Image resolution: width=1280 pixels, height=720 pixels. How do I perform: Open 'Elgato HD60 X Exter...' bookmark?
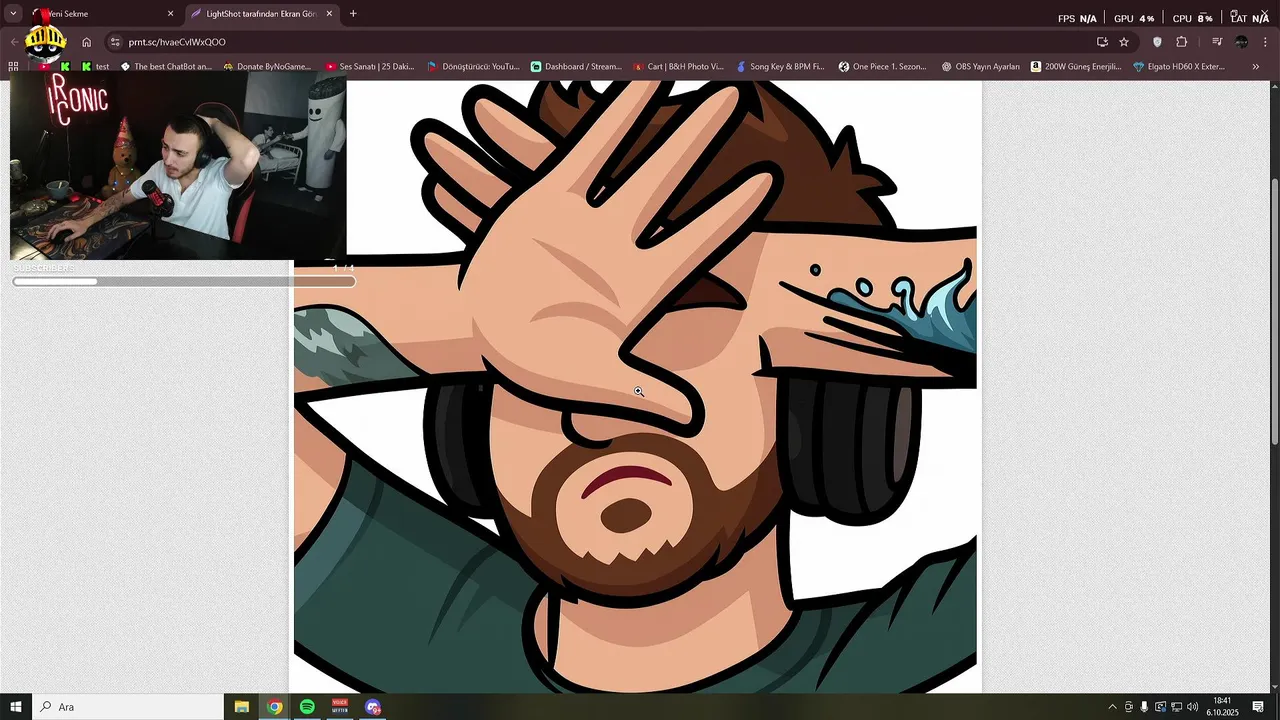(1179, 67)
